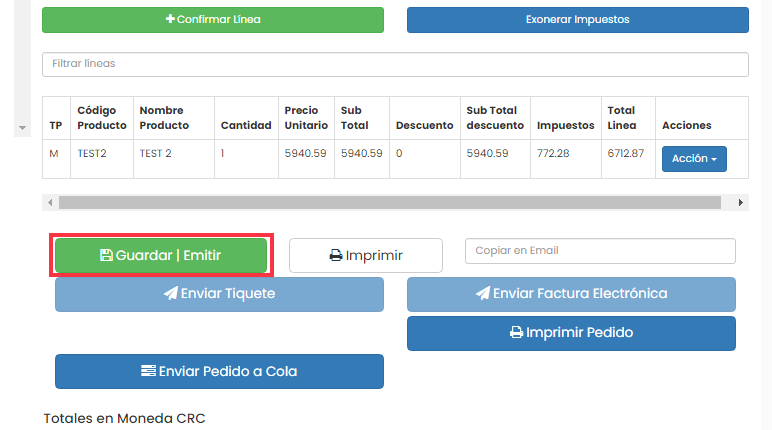Click the floppy disk icon in Guardar | Emitir
Screen dimensions: 772x430
pos(106,255)
